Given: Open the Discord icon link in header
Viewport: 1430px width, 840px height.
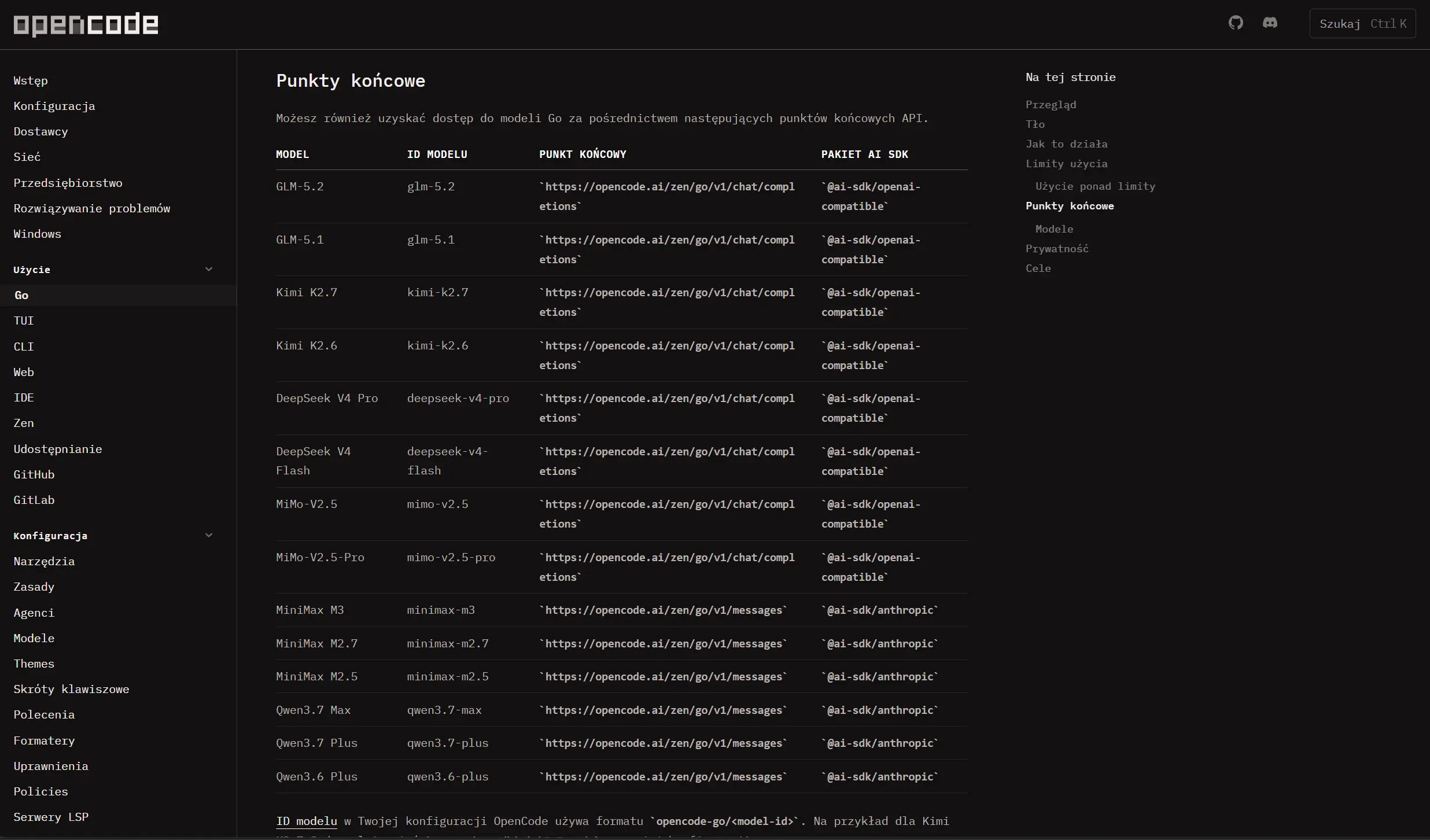Looking at the screenshot, I should tap(1270, 23).
